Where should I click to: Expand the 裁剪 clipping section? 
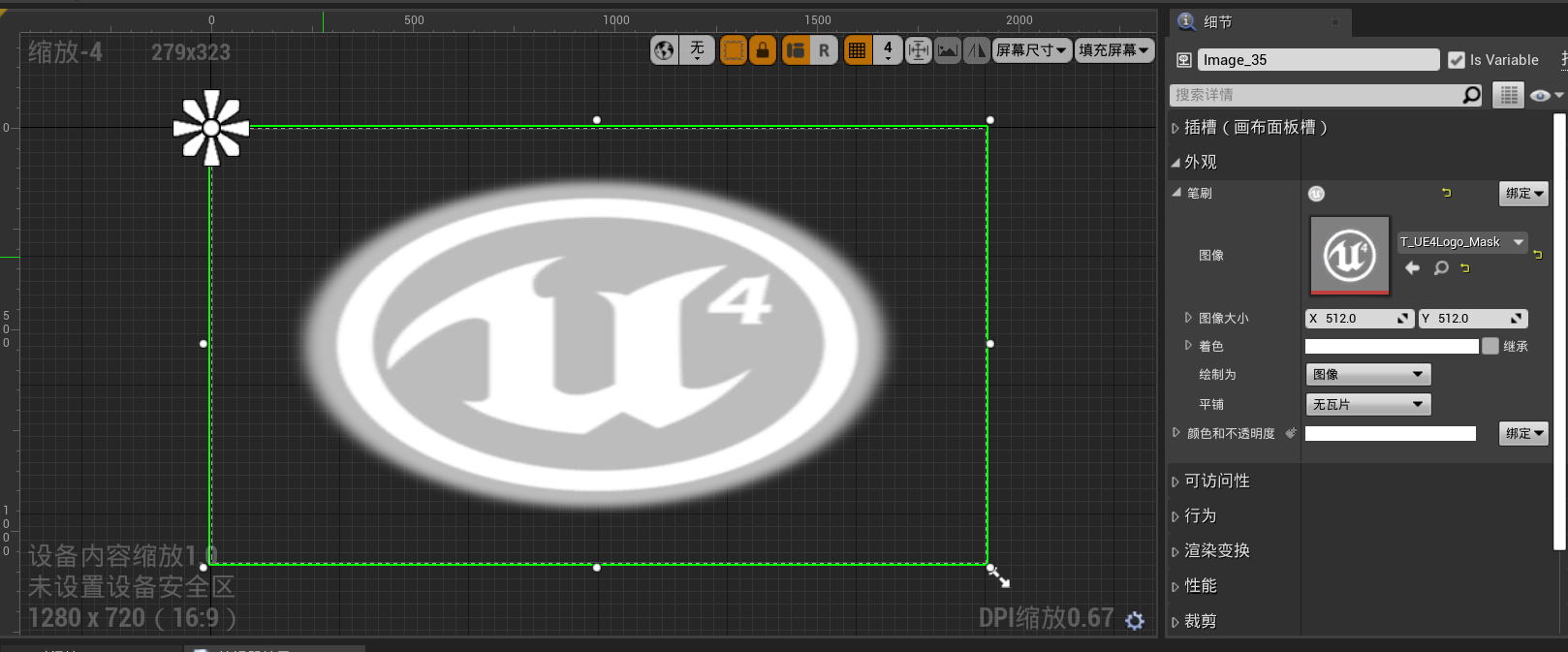click(x=1176, y=622)
